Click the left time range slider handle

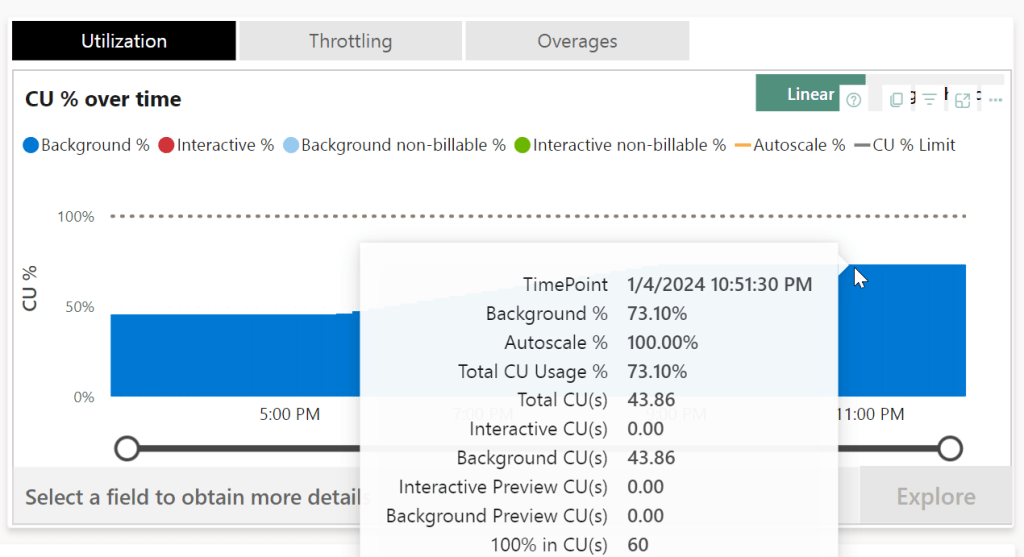[x=127, y=448]
